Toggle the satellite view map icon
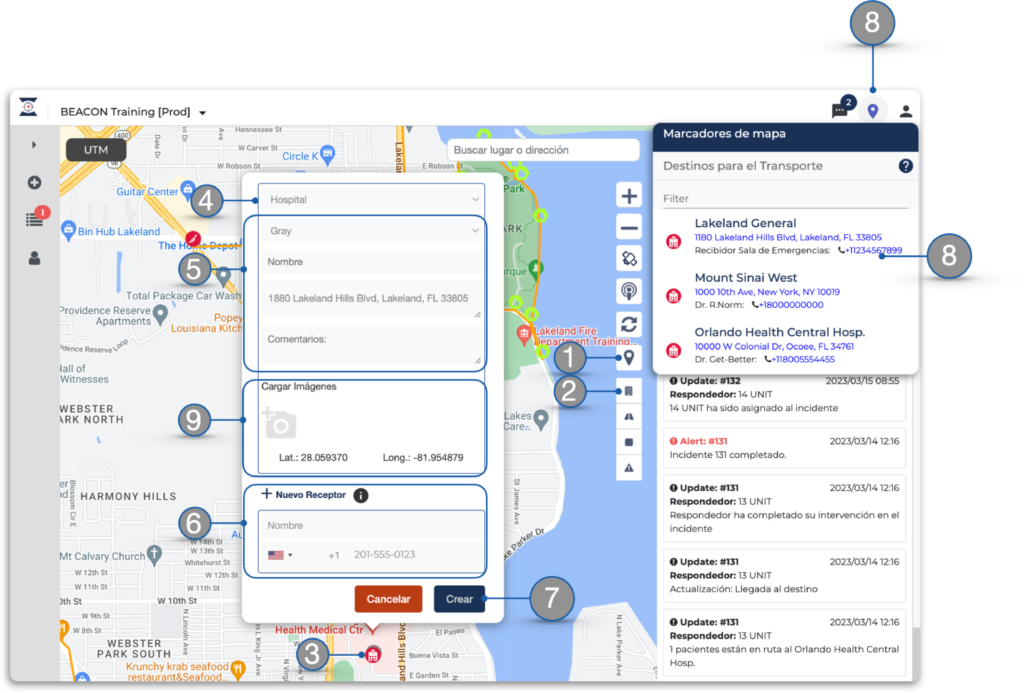Viewport: 1024px width, 693px height. click(x=629, y=259)
